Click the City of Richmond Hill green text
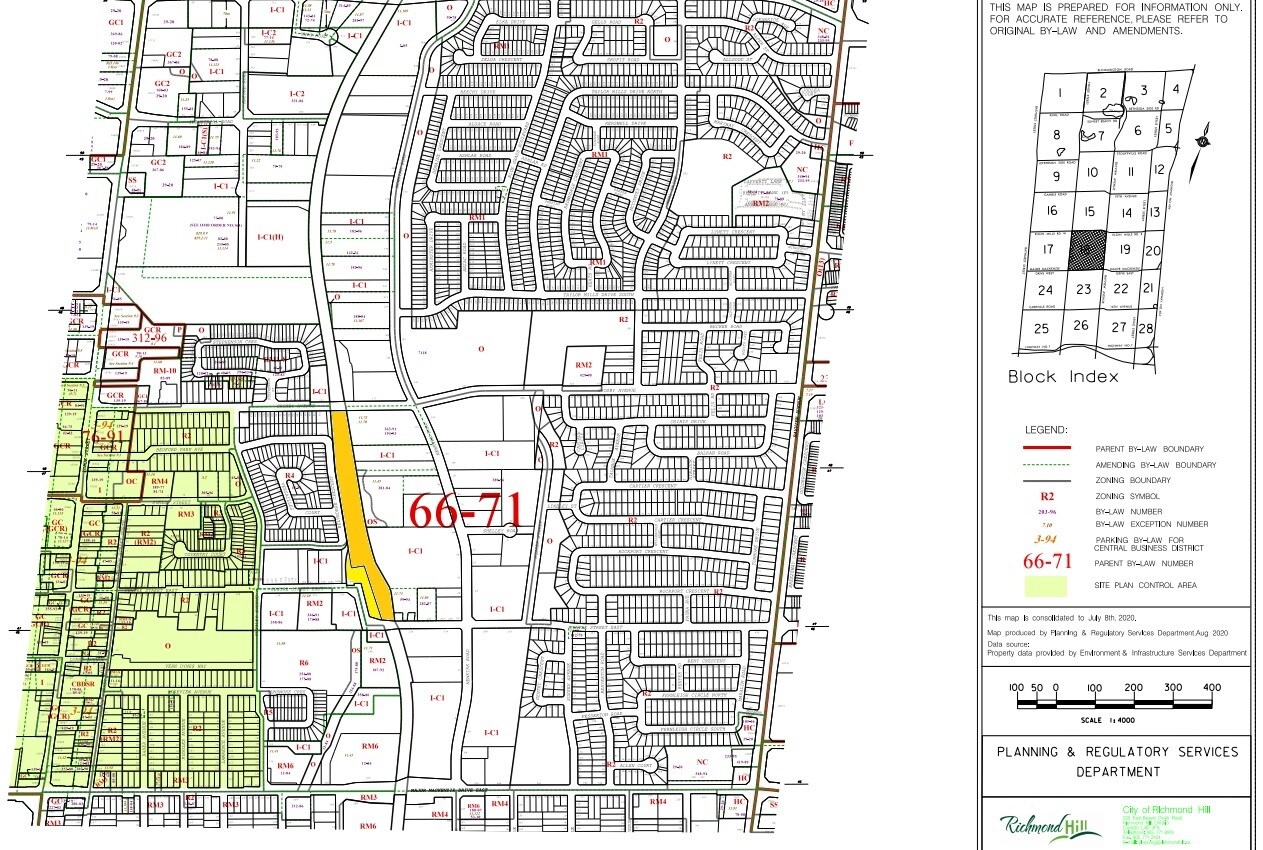Viewport: 1263px width, 850px height. [1166, 809]
